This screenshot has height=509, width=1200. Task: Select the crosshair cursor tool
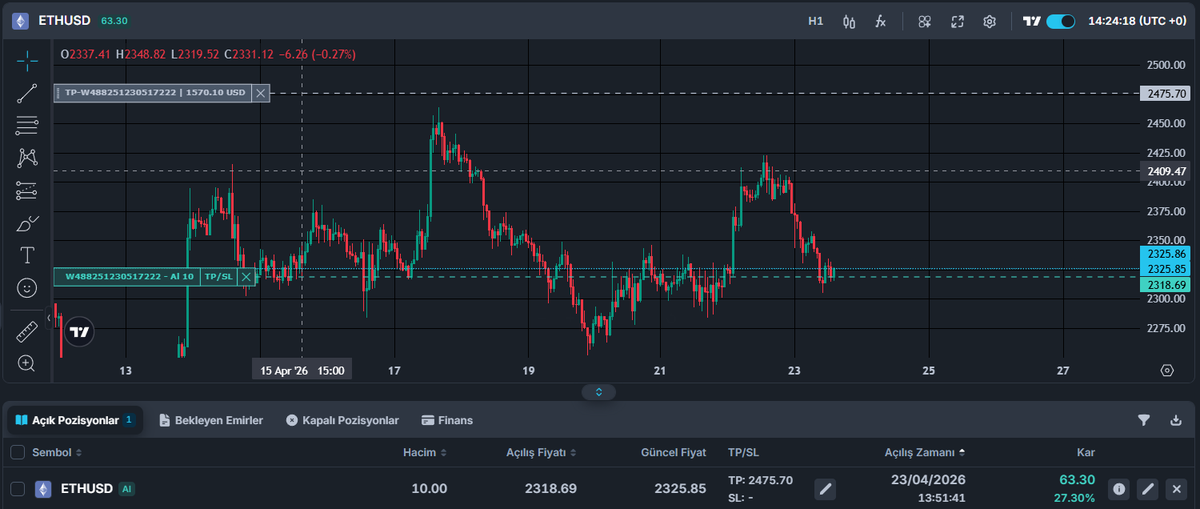click(27, 60)
